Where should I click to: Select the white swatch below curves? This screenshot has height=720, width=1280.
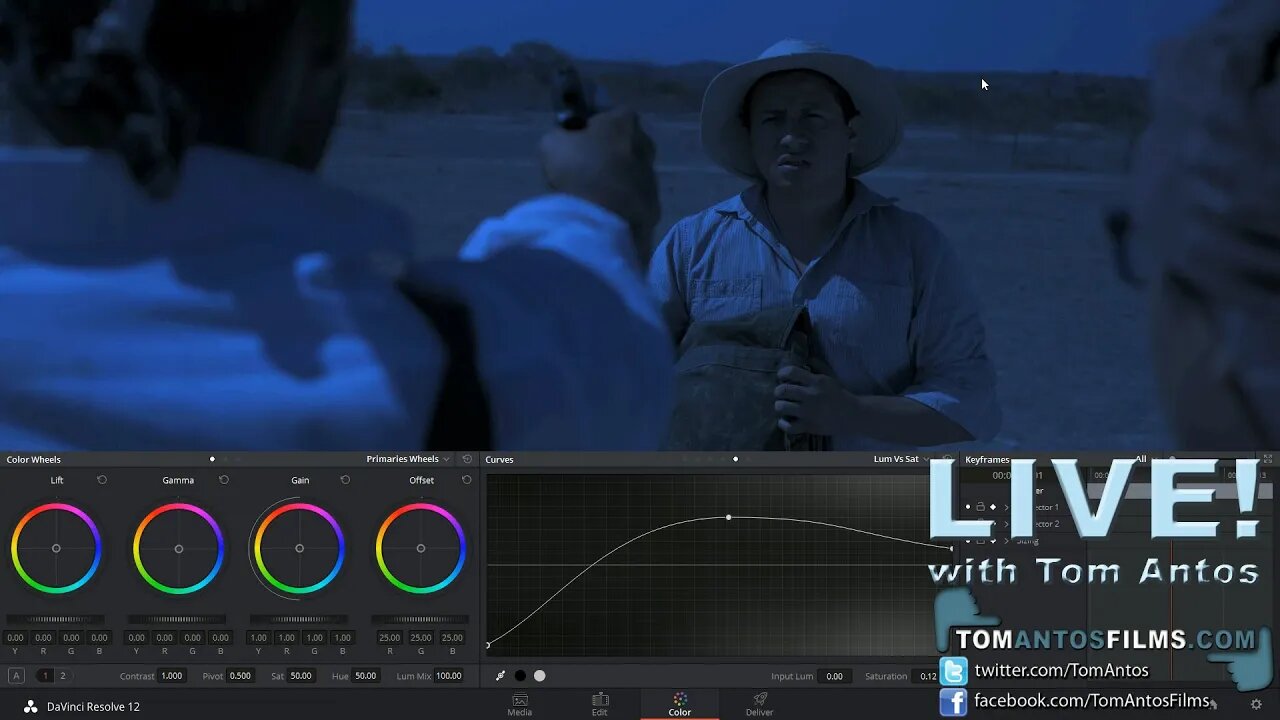(540, 676)
